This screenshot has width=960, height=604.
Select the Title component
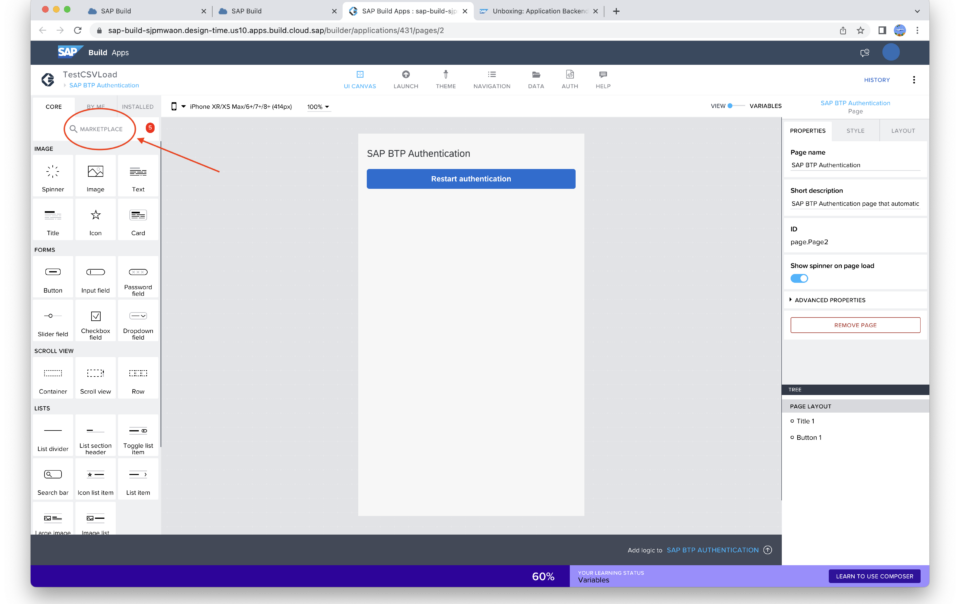tap(53, 220)
